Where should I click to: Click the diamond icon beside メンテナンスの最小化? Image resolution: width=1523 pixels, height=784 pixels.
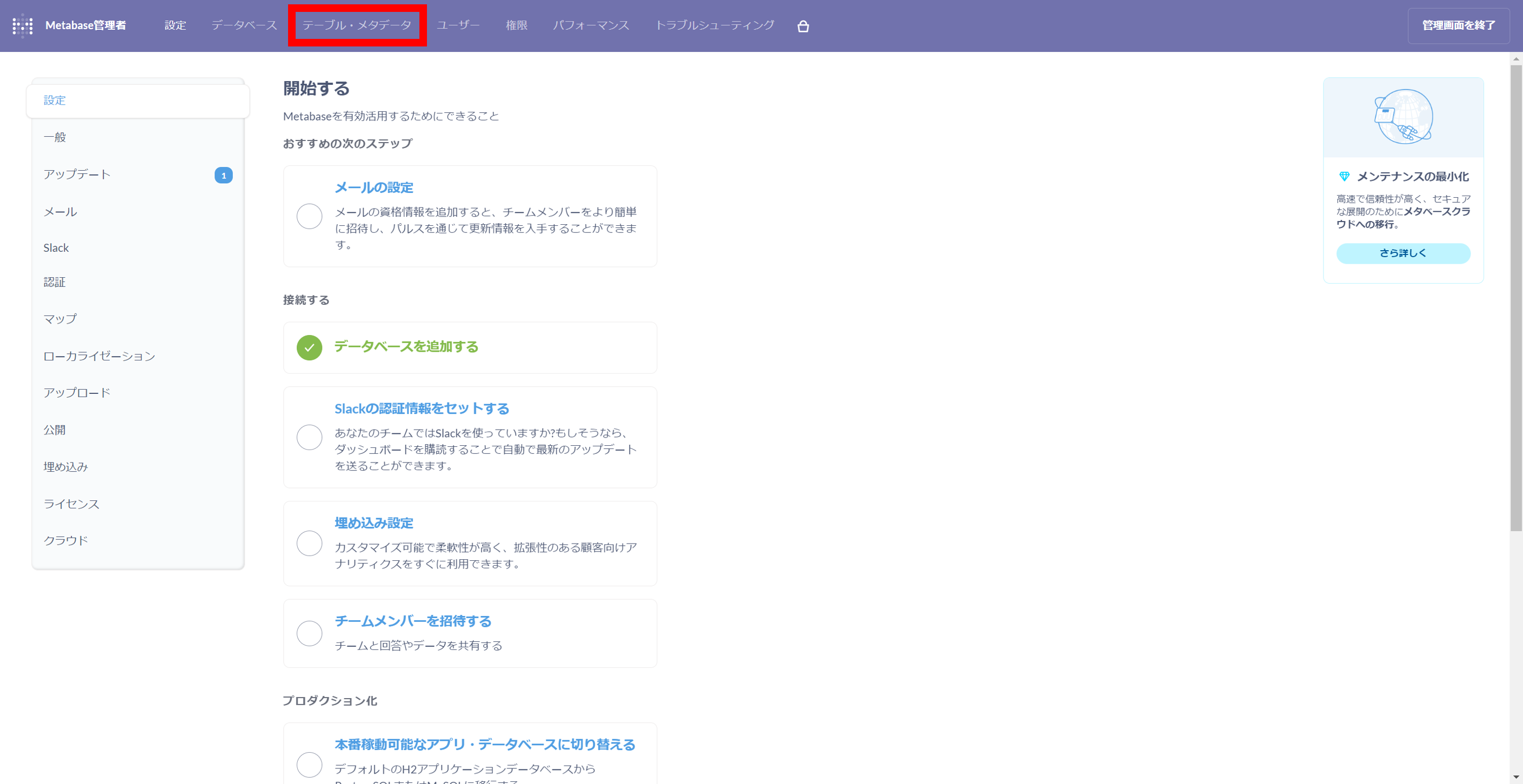point(1344,176)
